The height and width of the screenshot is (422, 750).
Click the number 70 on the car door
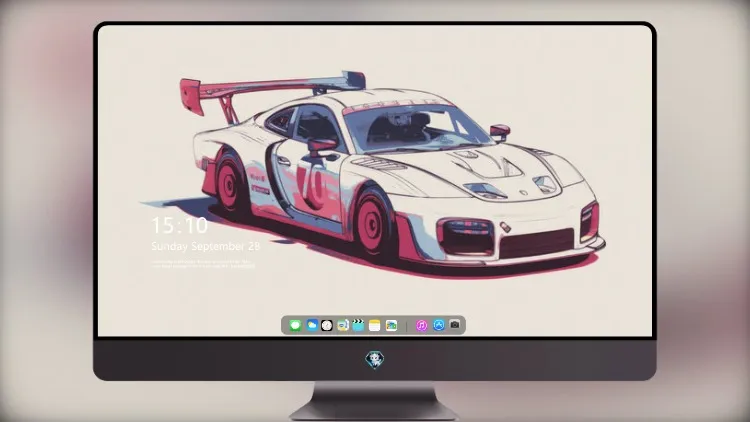point(312,184)
